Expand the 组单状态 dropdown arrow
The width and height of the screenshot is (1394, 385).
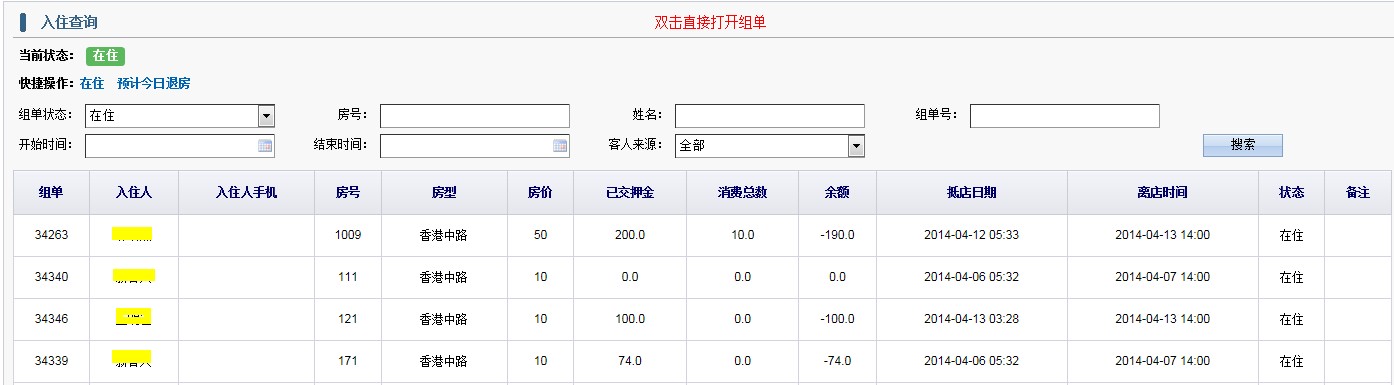266,116
